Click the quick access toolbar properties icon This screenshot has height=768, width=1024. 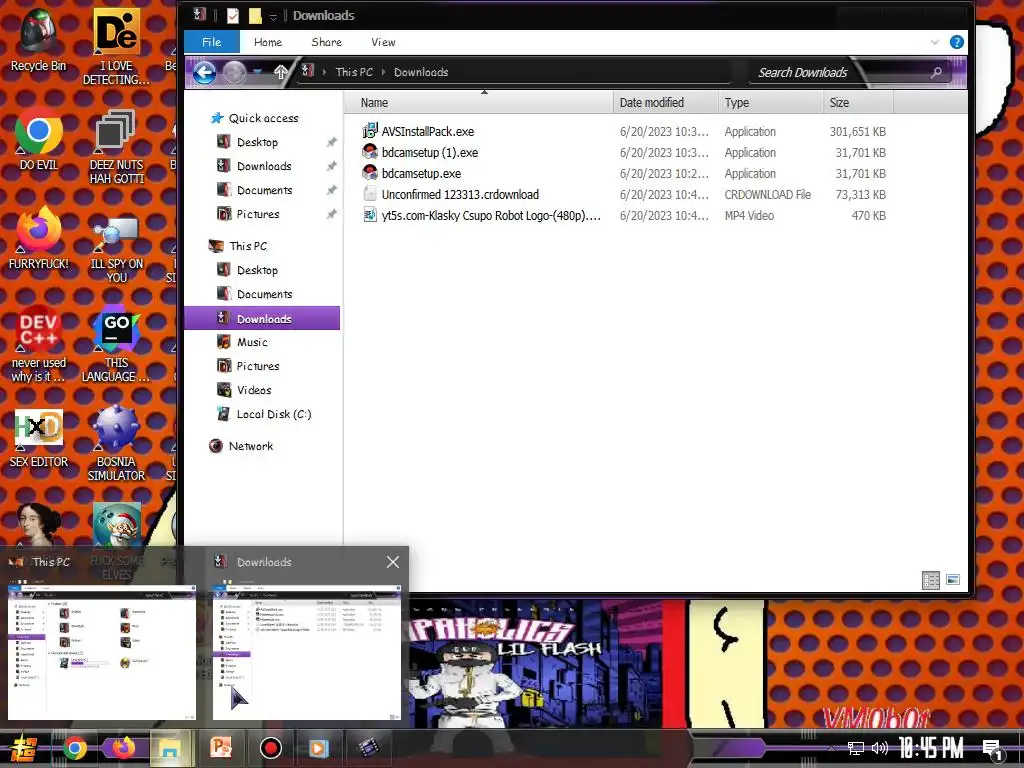coord(232,15)
